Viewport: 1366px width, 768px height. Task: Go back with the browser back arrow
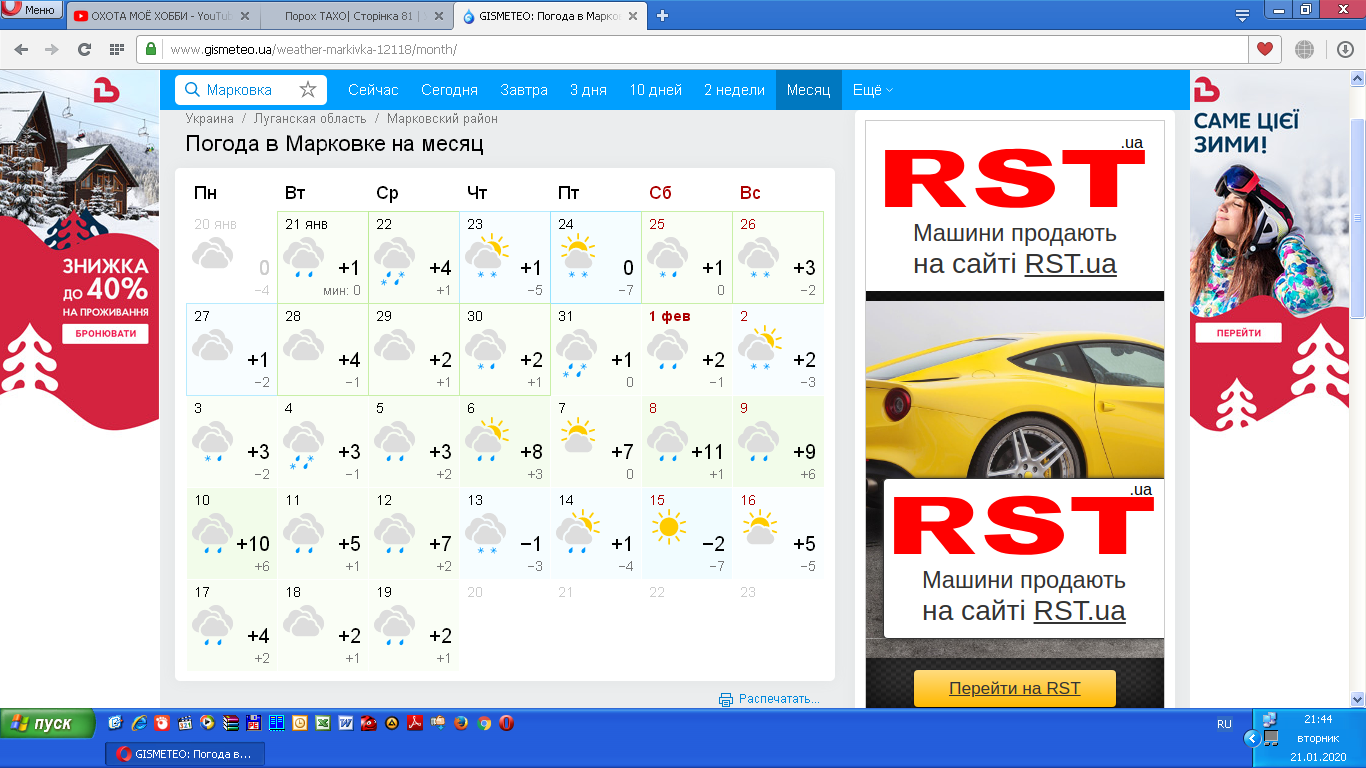pos(21,49)
